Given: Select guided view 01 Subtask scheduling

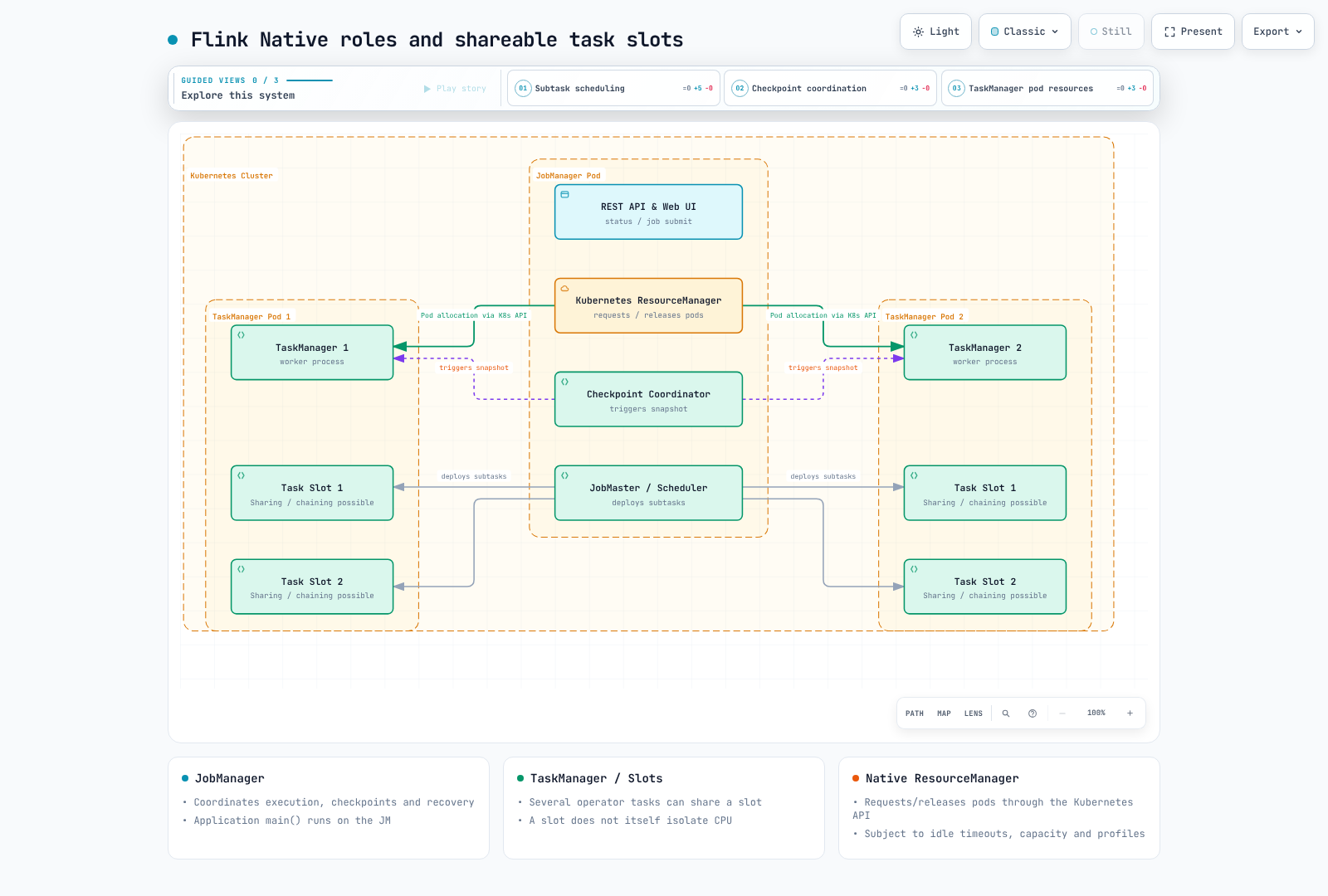Looking at the screenshot, I should click(613, 88).
